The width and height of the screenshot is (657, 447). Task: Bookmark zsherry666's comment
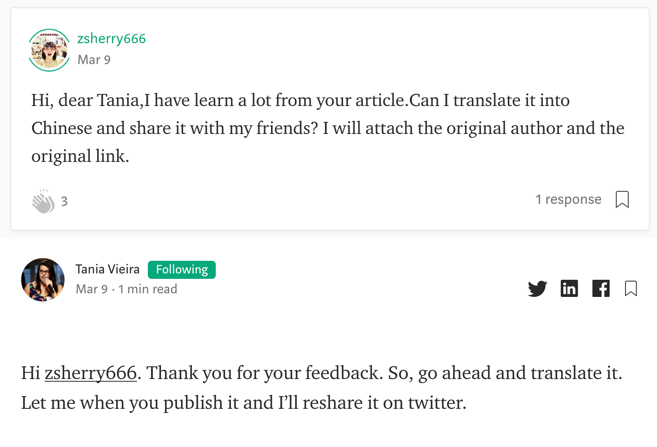[622, 200]
